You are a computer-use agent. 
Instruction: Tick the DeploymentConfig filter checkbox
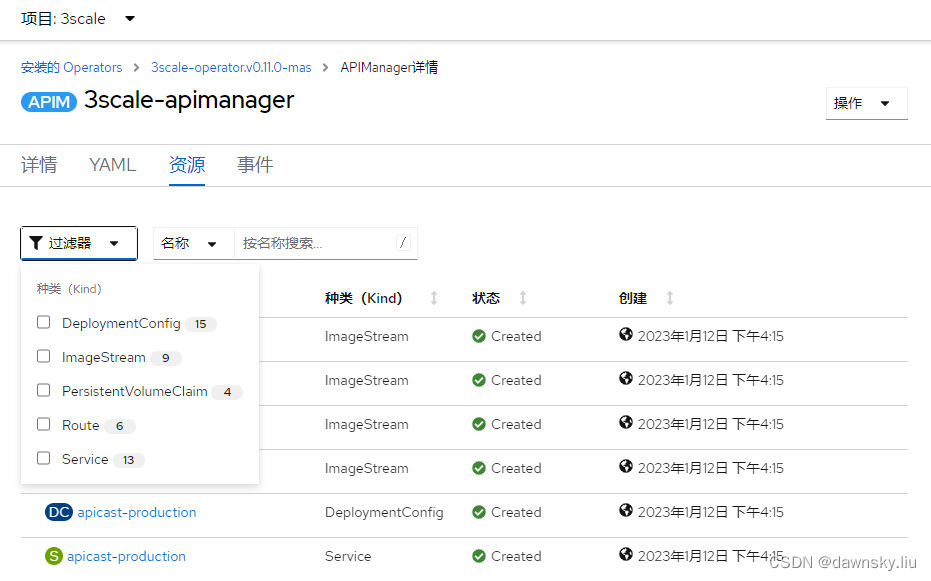tap(43, 322)
